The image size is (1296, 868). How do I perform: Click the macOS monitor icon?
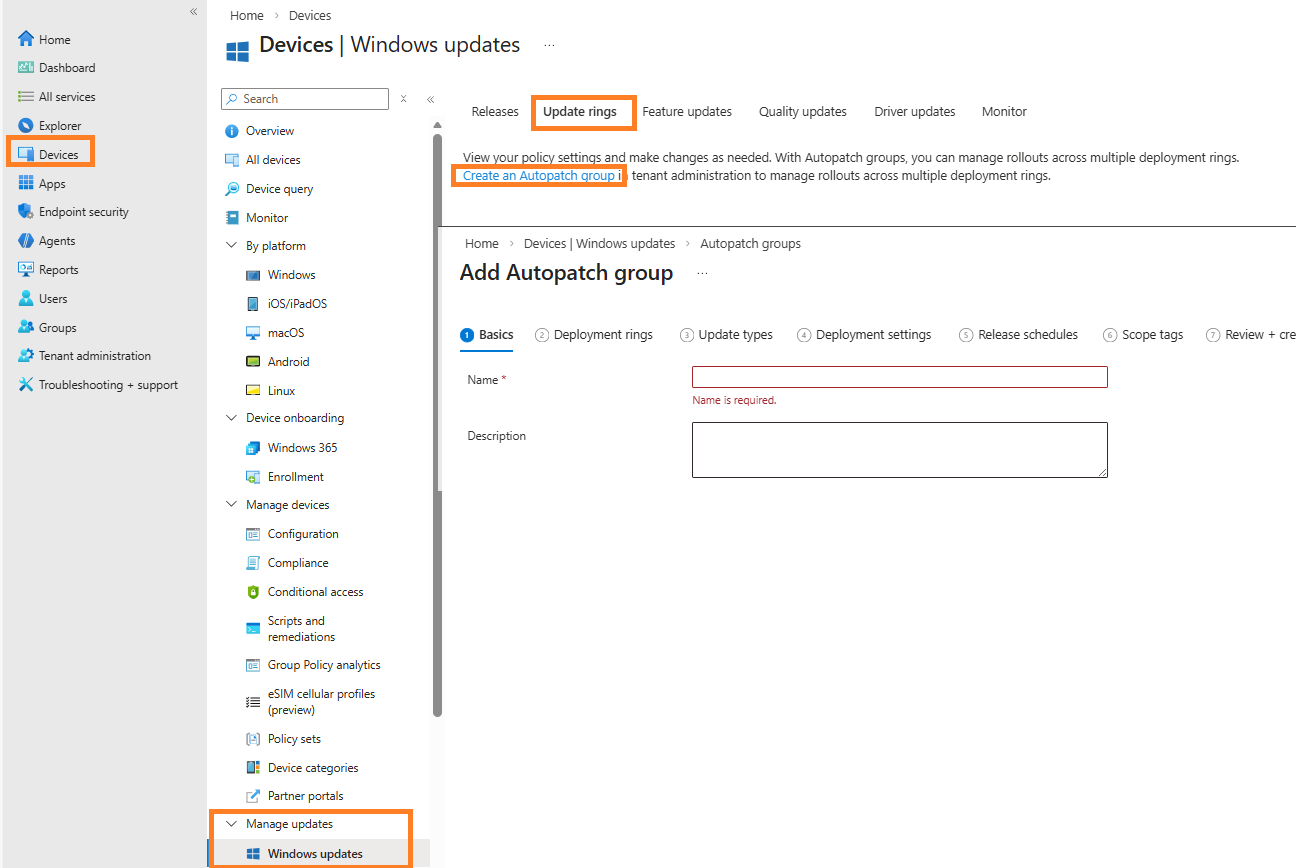[x=253, y=333]
